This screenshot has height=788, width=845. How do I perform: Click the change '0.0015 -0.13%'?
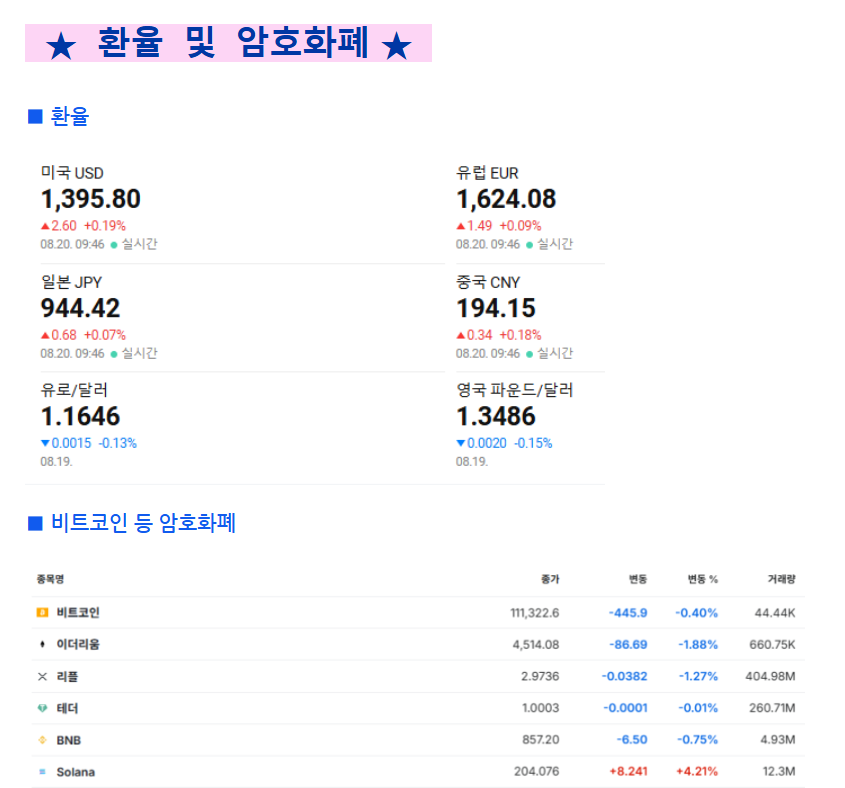pyautogui.click(x=89, y=443)
